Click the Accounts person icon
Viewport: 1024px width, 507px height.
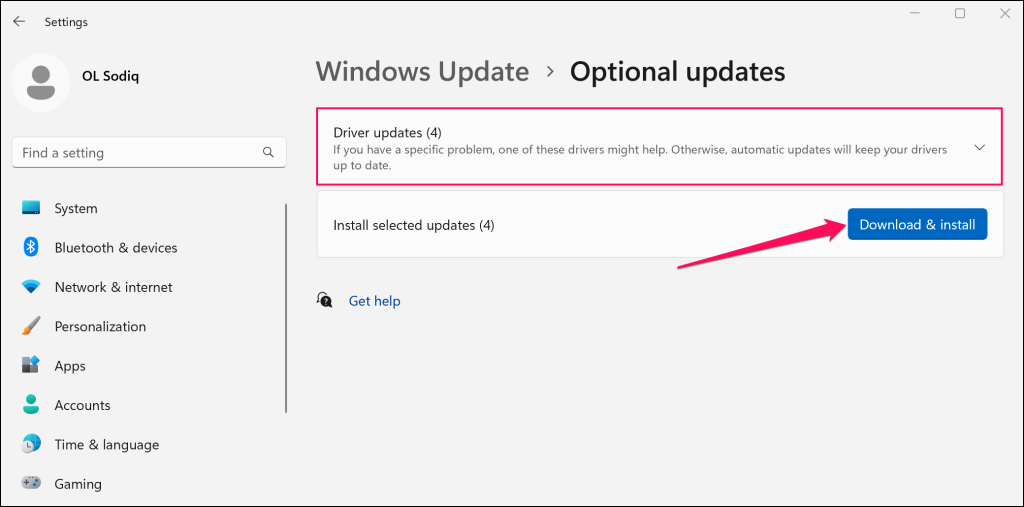pyautogui.click(x=31, y=405)
